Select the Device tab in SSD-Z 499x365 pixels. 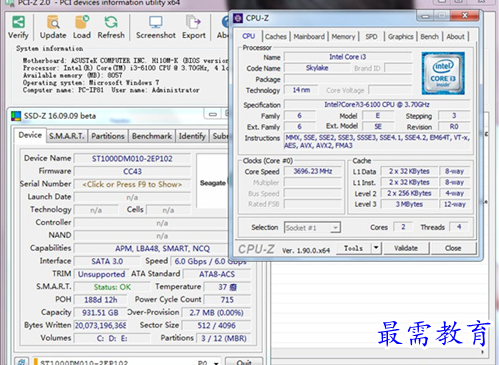[x=30, y=135]
